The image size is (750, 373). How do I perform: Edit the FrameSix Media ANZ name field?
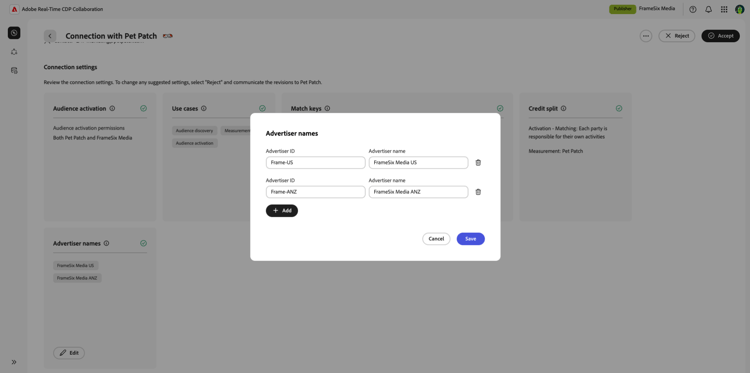(x=419, y=192)
